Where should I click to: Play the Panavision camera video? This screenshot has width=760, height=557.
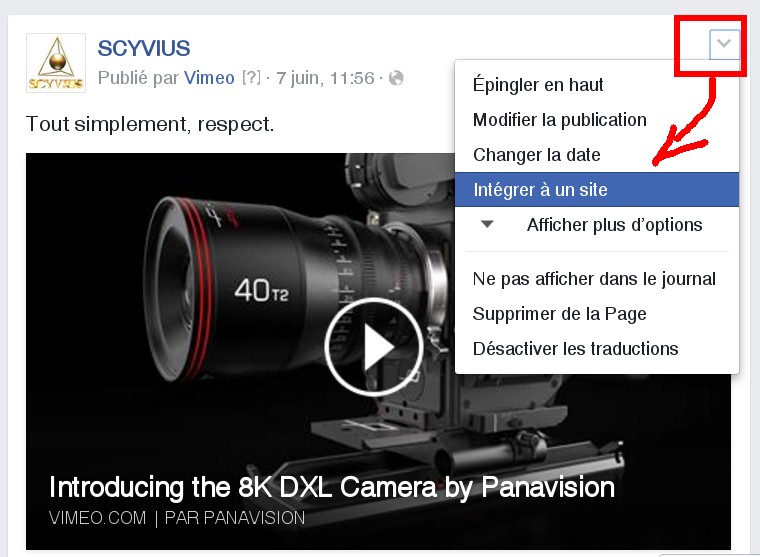[373, 347]
